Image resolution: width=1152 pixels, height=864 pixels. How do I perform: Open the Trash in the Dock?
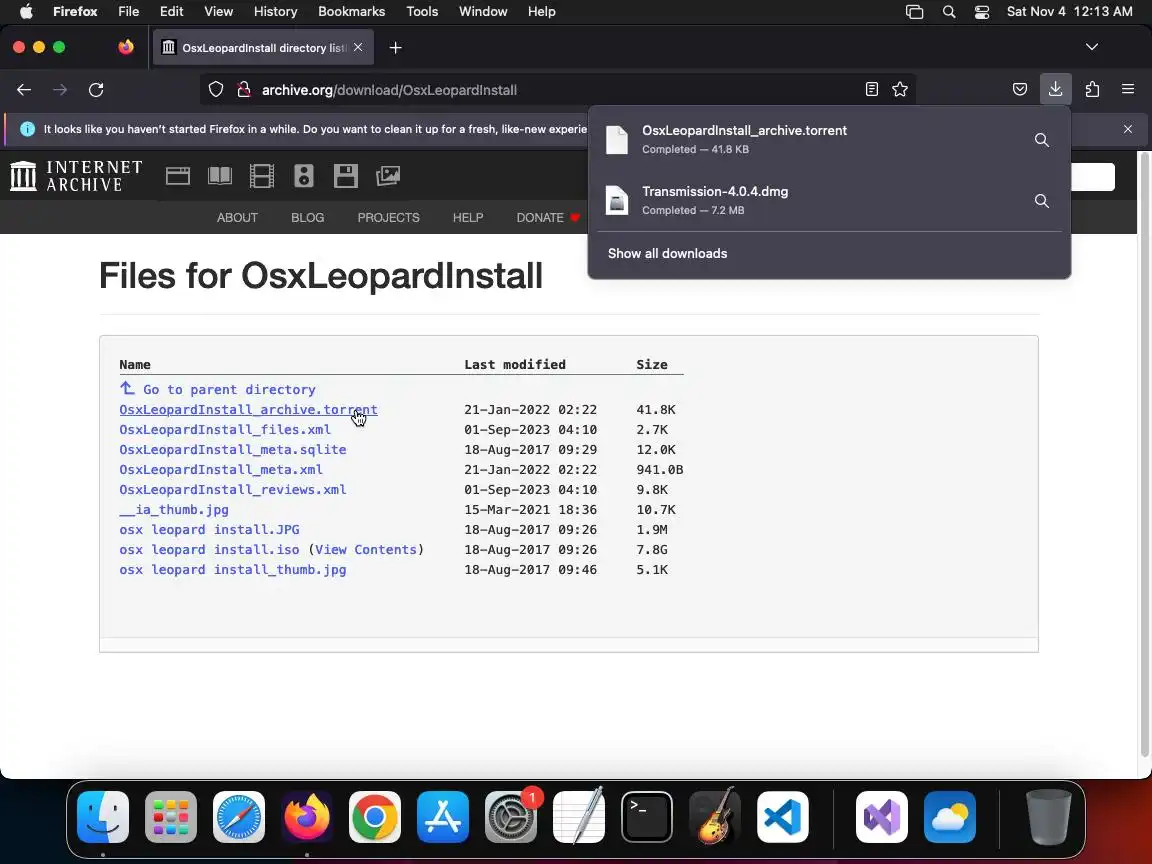tap(1048, 816)
